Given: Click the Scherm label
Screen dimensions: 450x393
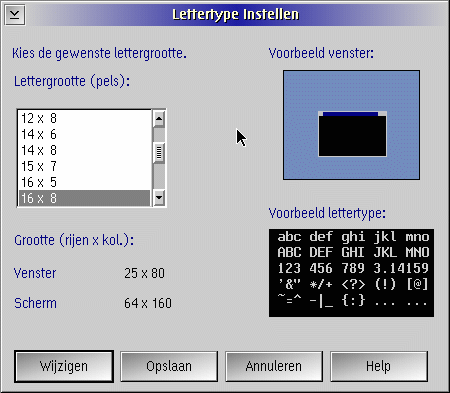Looking at the screenshot, I should point(35,303).
